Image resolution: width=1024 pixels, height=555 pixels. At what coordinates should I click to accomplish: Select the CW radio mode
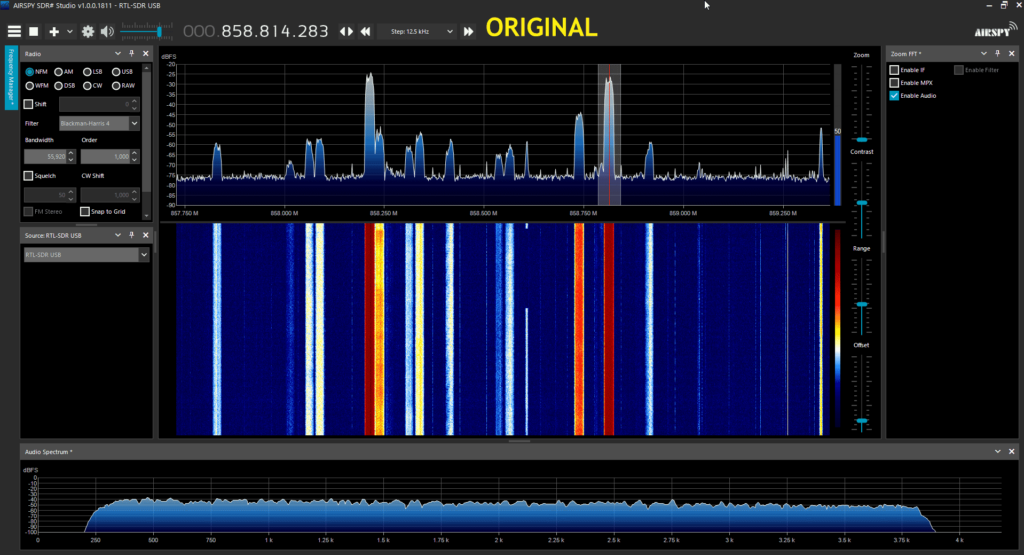(x=93, y=86)
